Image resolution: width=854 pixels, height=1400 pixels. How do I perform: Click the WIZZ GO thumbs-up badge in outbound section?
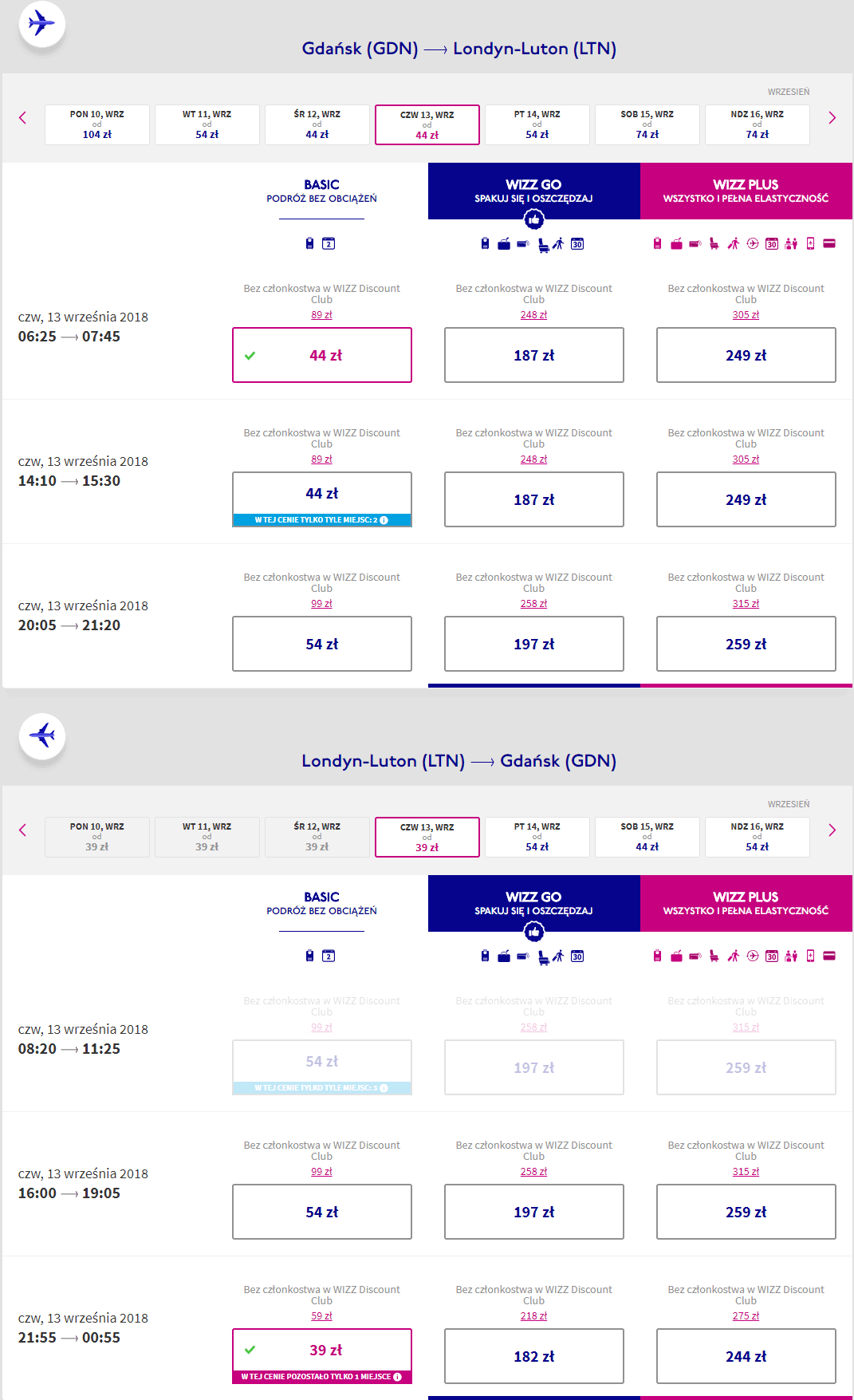(533, 219)
